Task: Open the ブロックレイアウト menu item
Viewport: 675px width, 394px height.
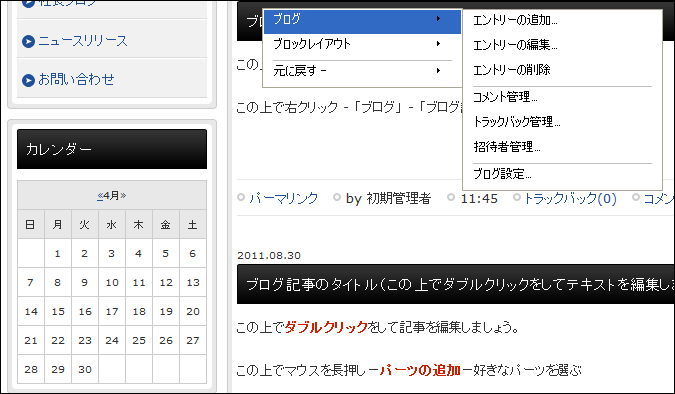Action: [x=362, y=44]
